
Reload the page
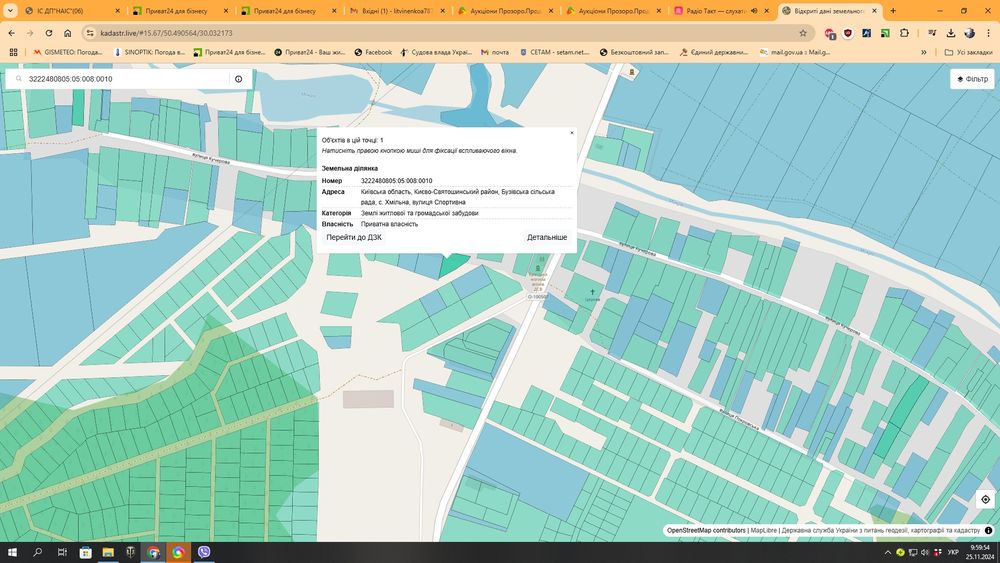coord(47,32)
